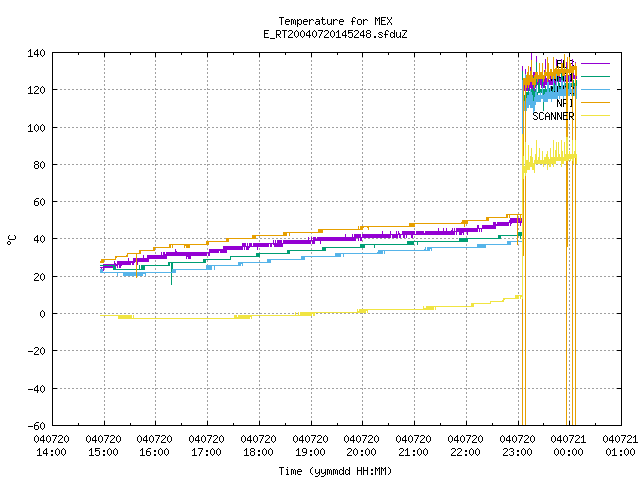
Task: Click the positive '40' y-axis tick label
Action: (x=39, y=239)
